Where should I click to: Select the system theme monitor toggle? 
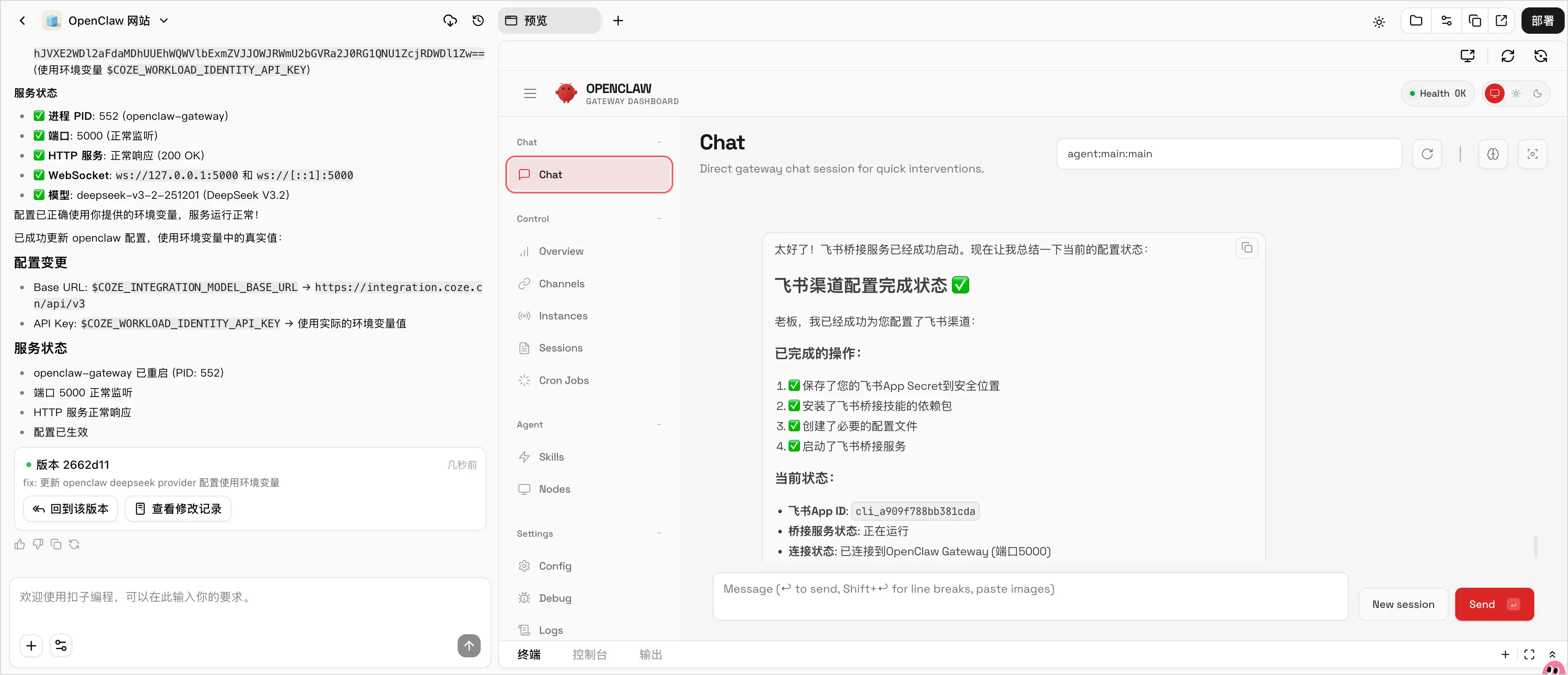[1494, 93]
